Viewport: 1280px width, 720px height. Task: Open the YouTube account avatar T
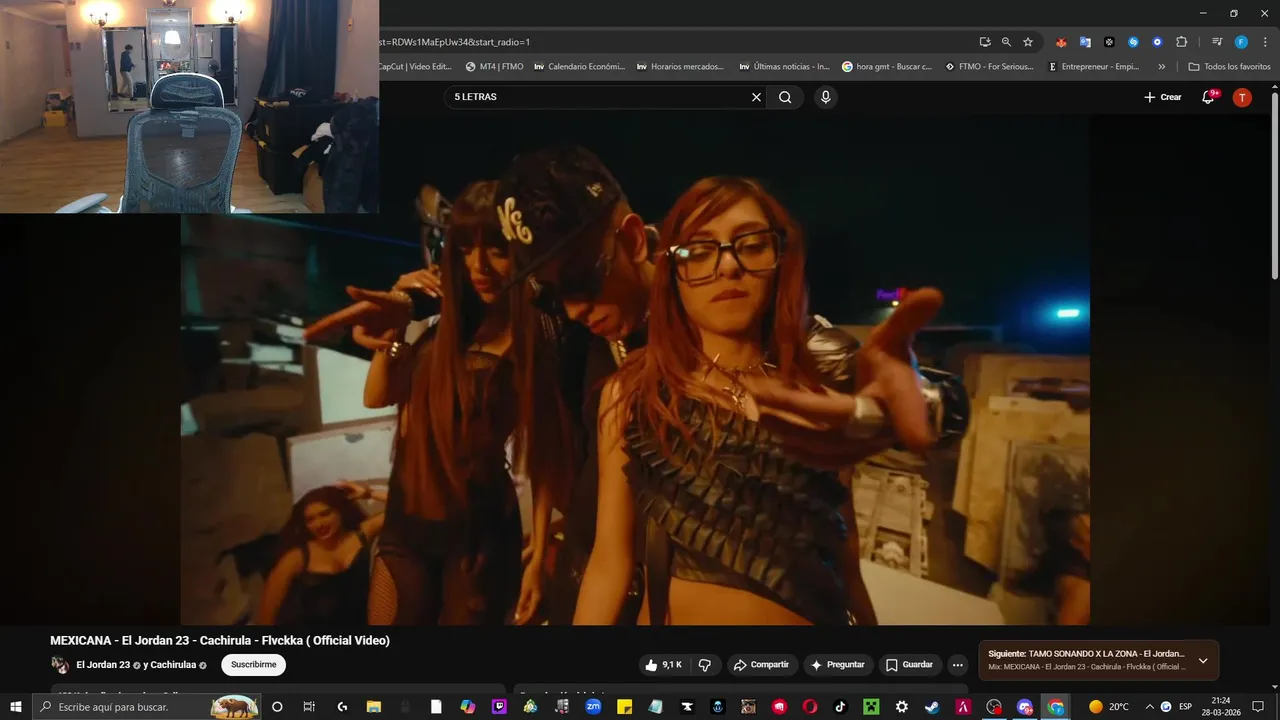pos(1242,97)
